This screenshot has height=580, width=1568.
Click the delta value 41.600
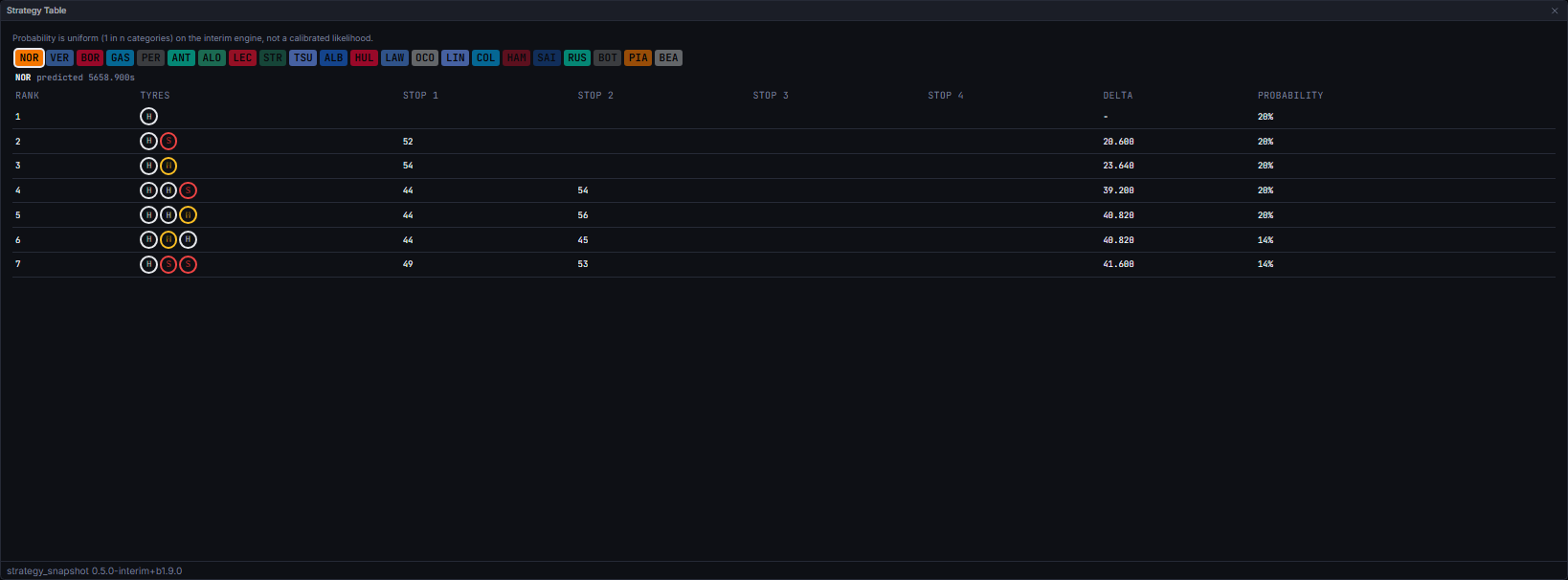(x=1118, y=264)
